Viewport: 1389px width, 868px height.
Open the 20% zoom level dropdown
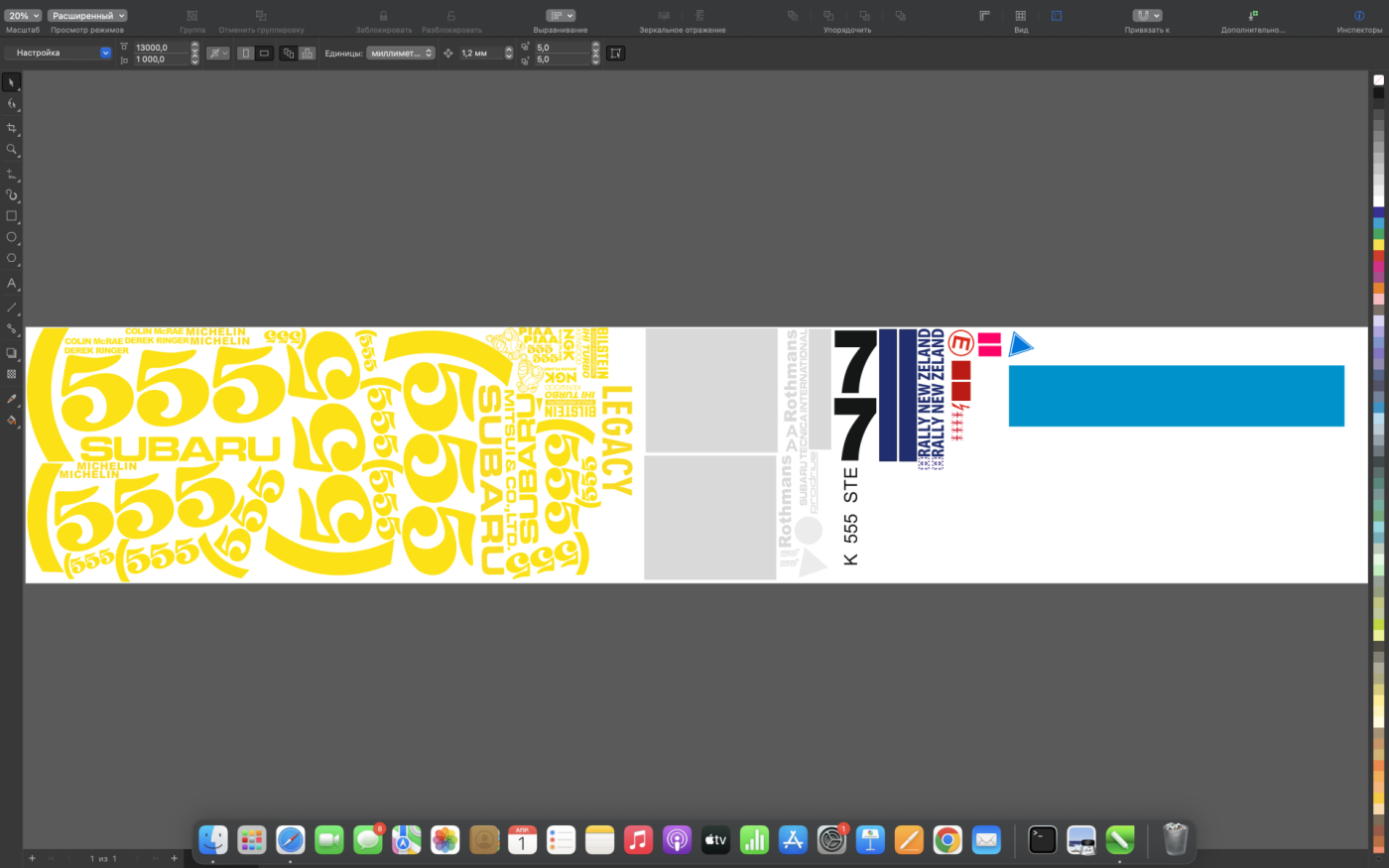22,16
